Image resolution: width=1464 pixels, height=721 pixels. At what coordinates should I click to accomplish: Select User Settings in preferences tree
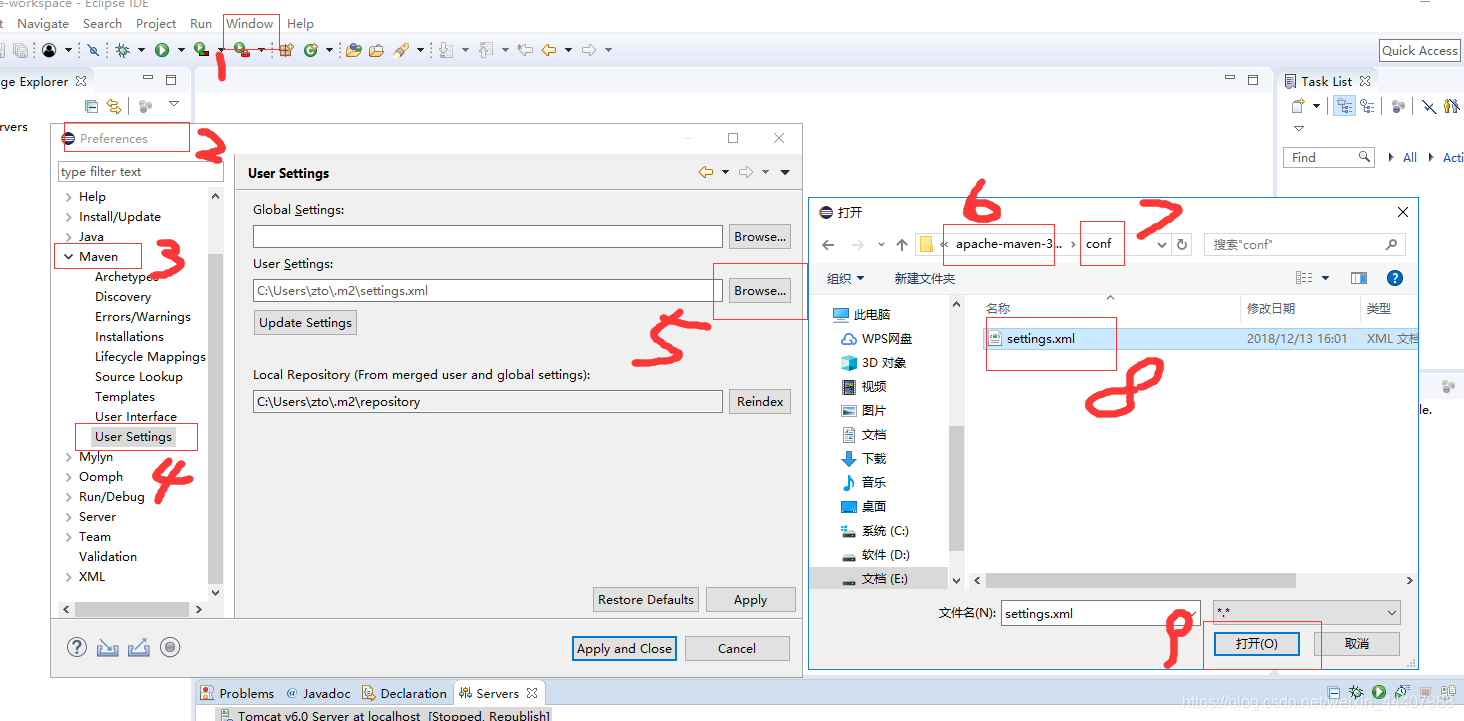coord(134,437)
